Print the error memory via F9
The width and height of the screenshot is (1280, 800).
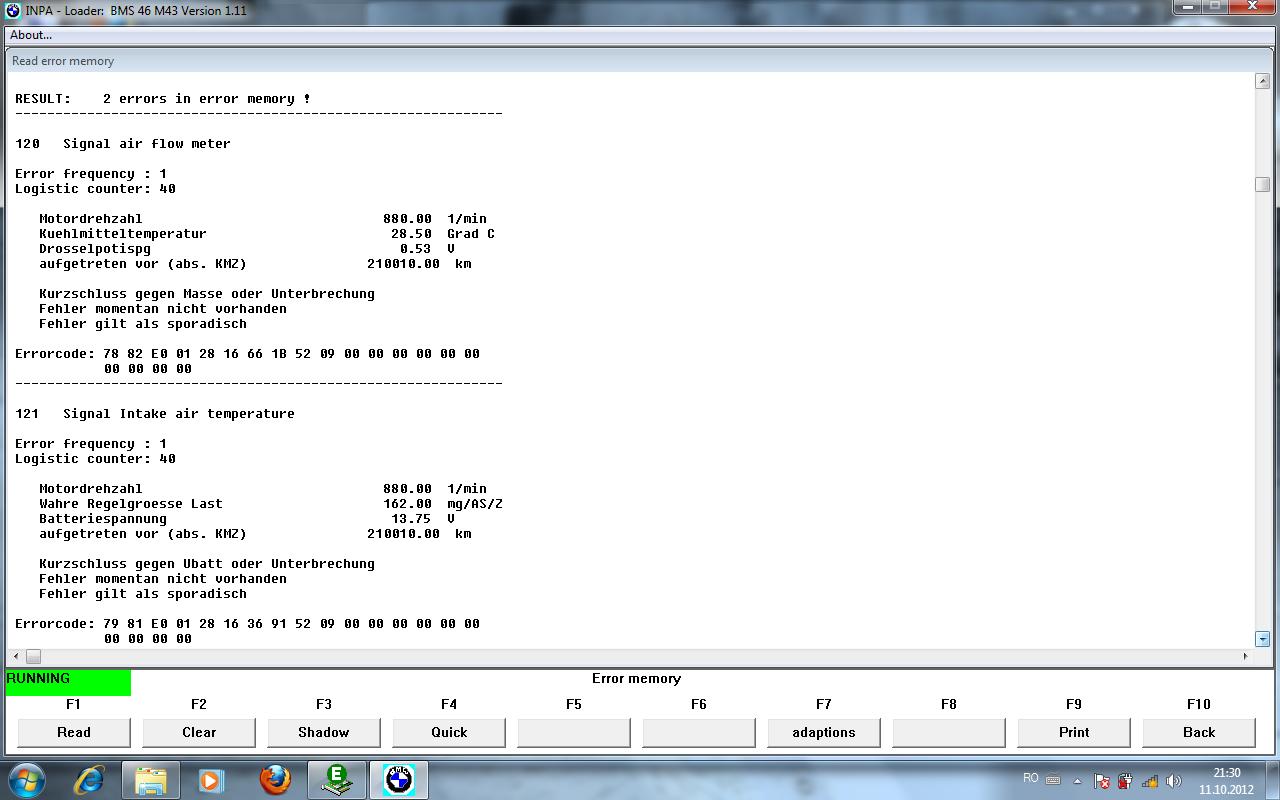(x=1074, y=732)
